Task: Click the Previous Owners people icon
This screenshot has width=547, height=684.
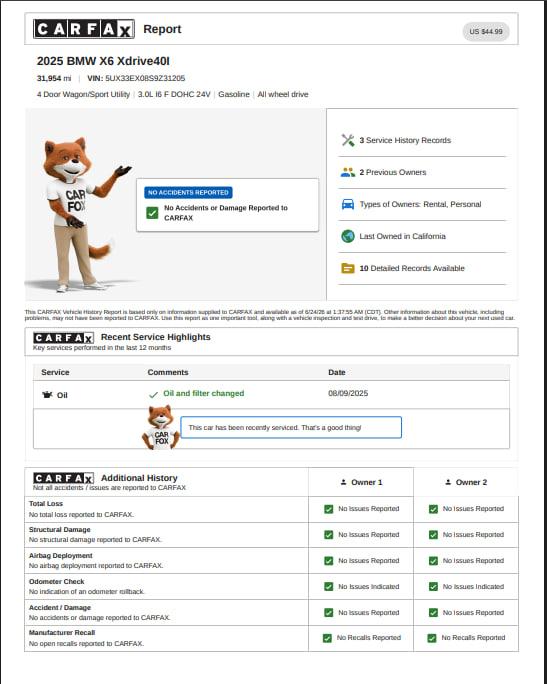Action: point(348,172)
